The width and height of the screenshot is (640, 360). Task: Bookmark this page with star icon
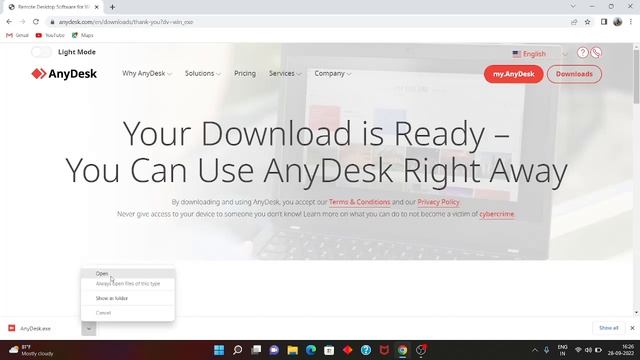[587, 22]
